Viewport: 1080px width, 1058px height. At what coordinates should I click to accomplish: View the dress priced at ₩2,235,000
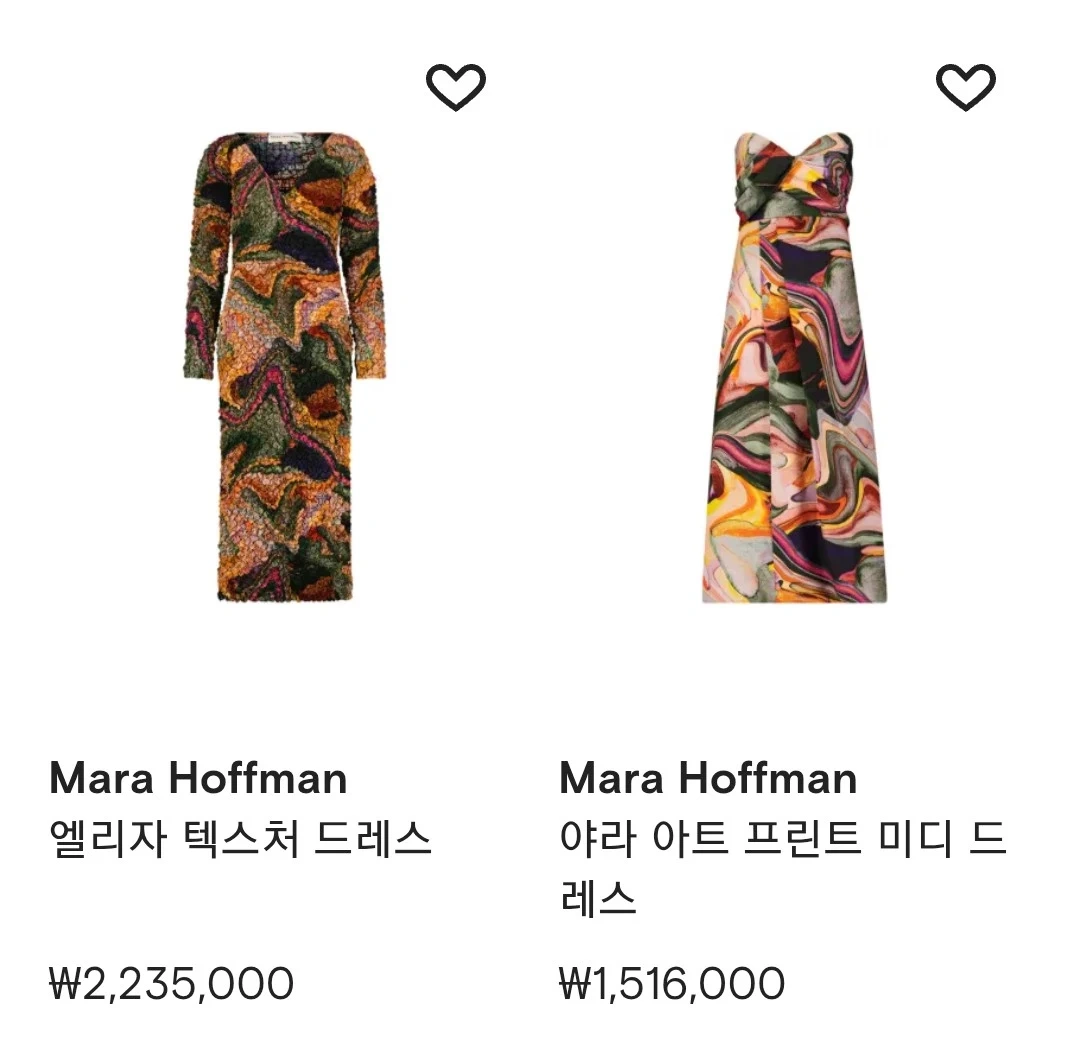[285, 366]
